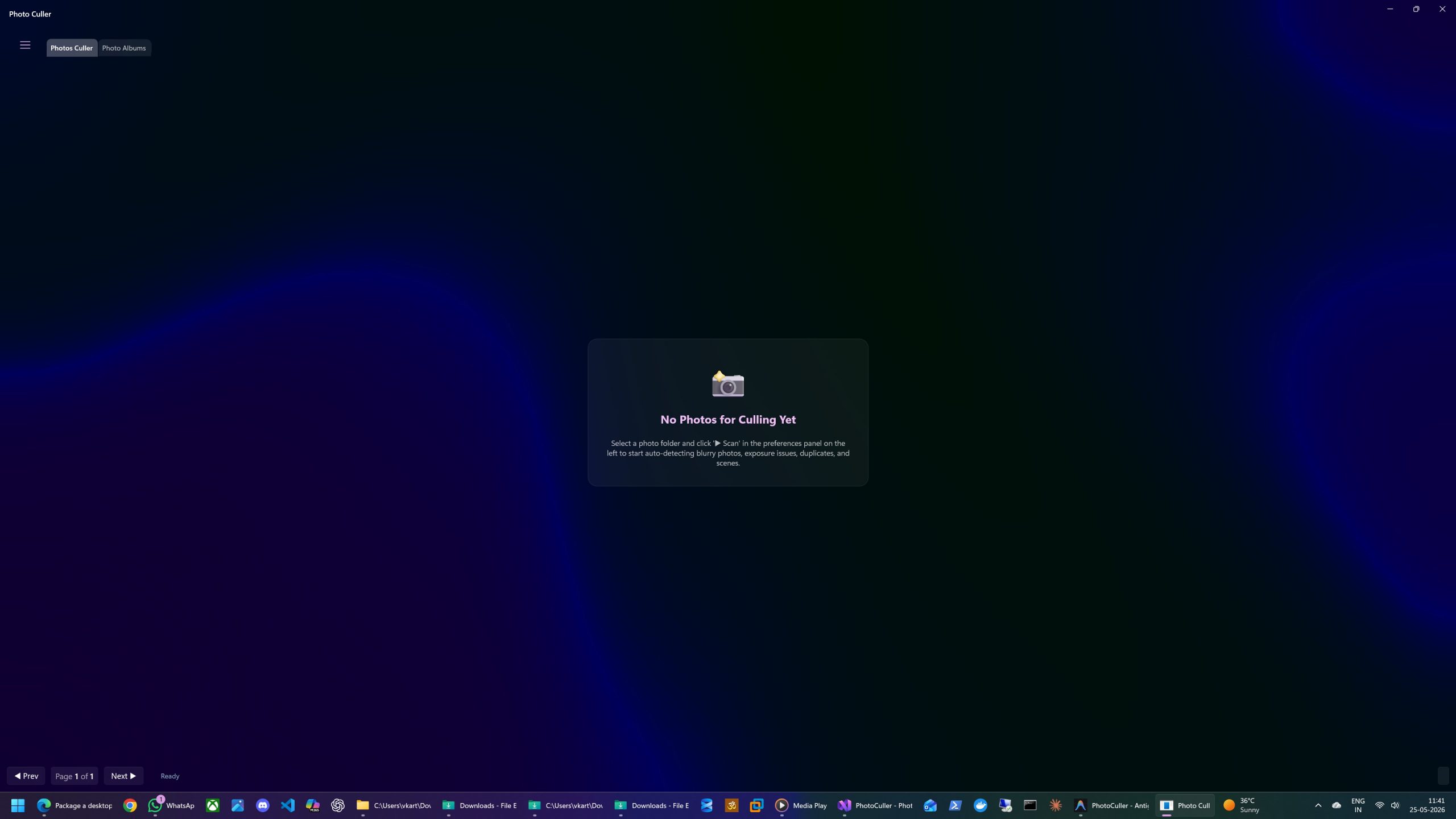This screenshot has height=819, width=1456.
Task: Open Visual Studio Code from the taskbar
Action: pos(288,805)
